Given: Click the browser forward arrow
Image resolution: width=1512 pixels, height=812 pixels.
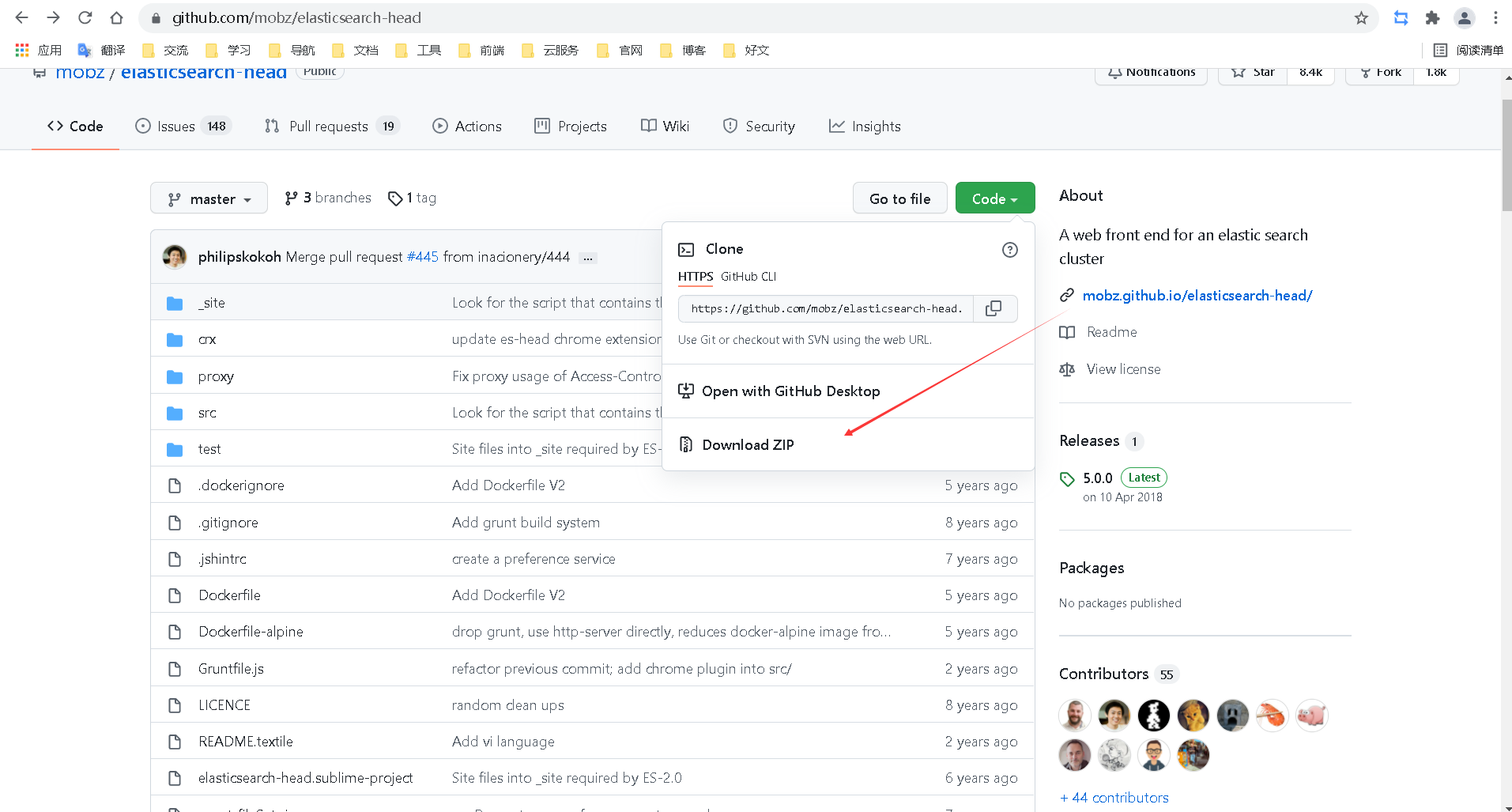Looking at the screenshot, I should coord(53,17).
